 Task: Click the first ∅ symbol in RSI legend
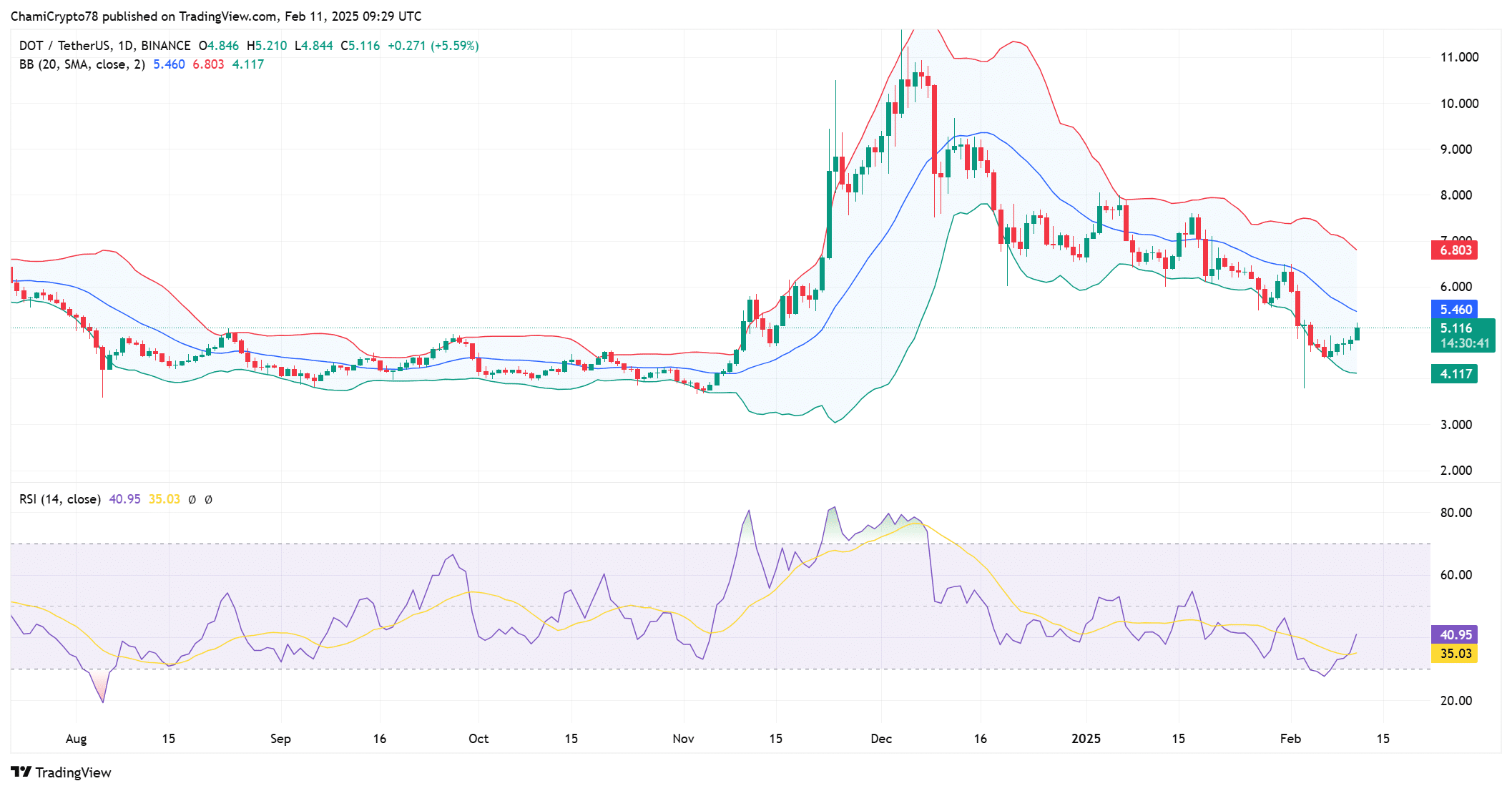point(192,500)
